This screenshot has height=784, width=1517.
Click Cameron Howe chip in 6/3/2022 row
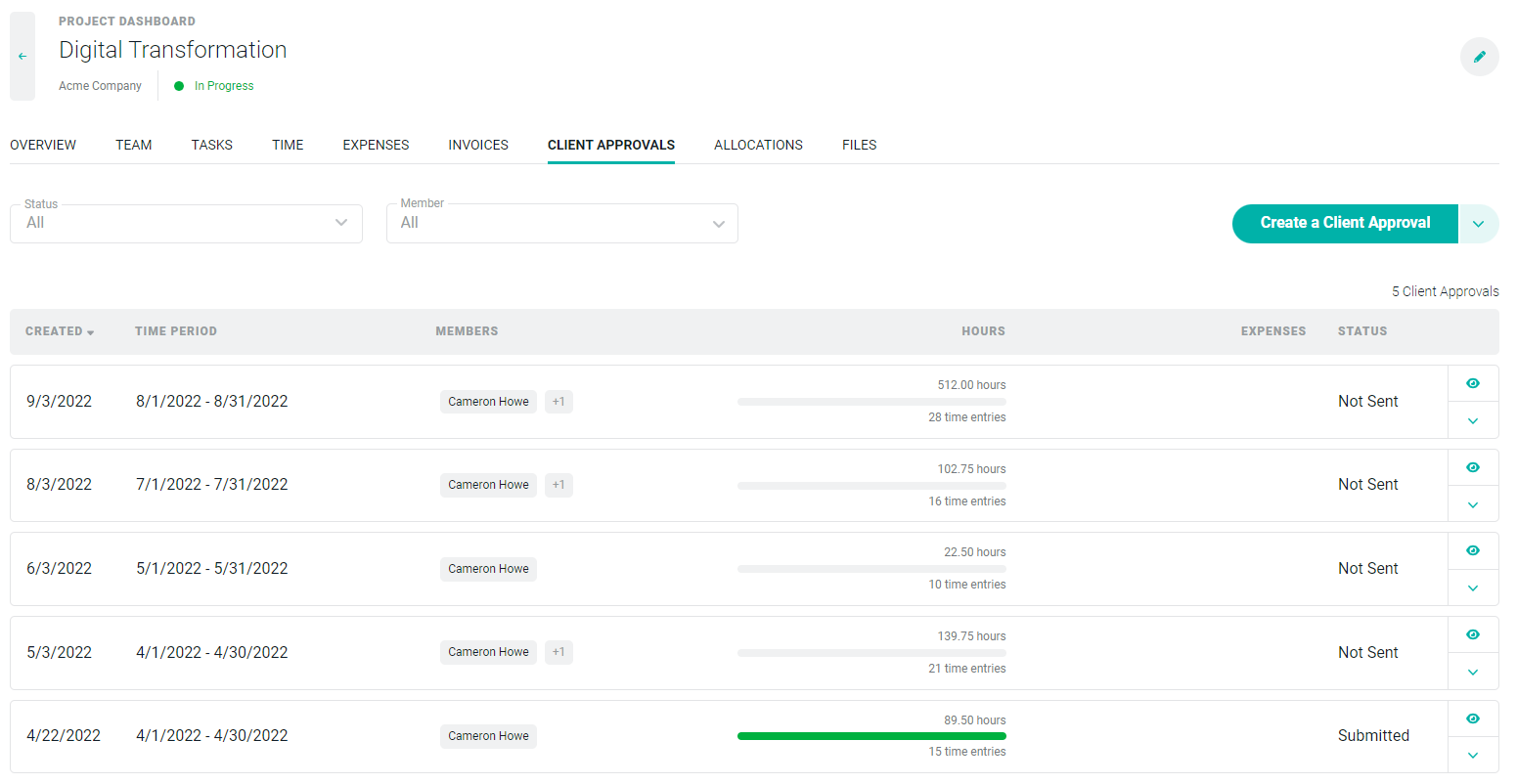(x=488, y=569)
